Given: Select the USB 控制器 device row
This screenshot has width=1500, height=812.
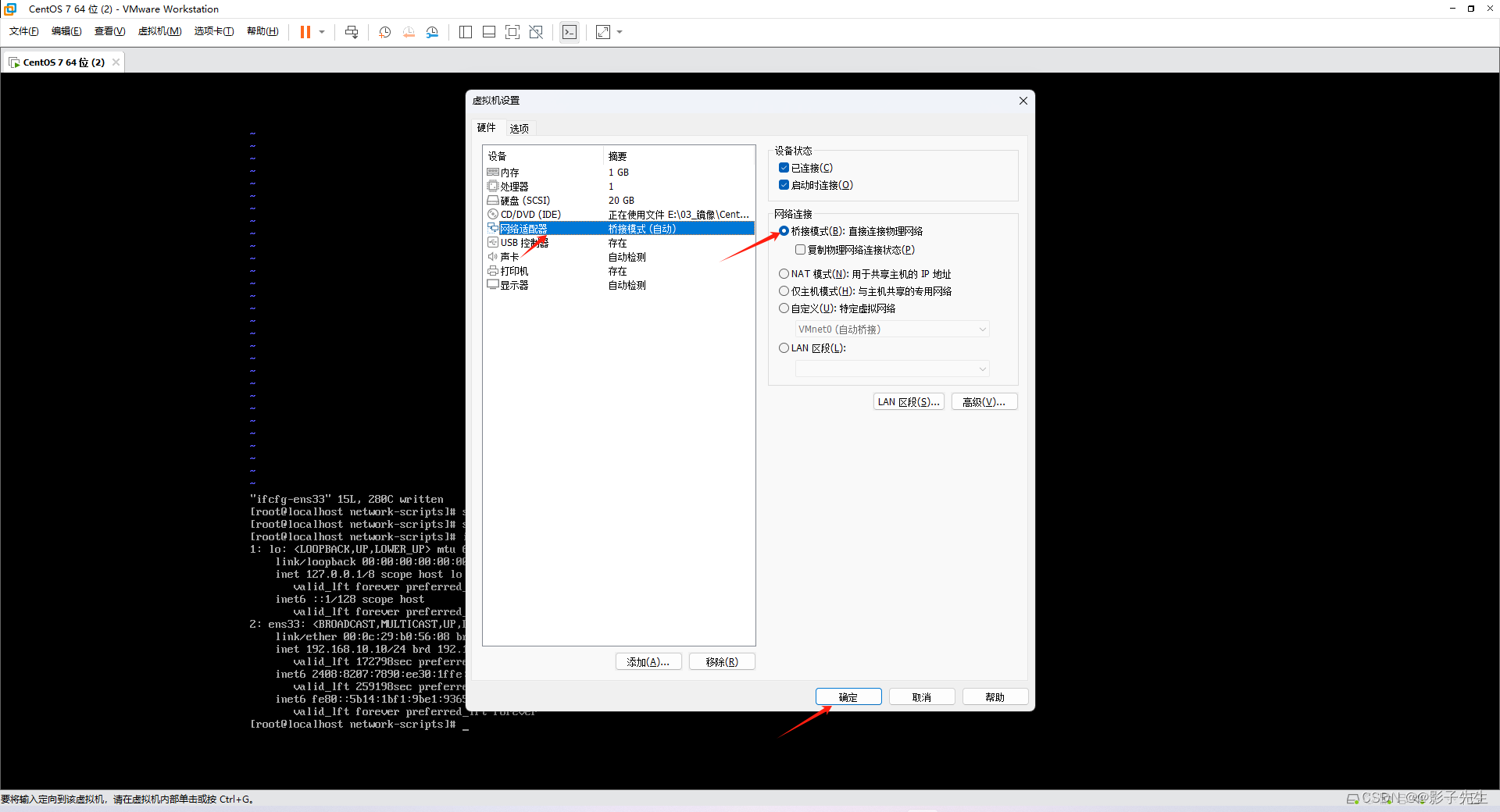Looking at the screenshot, I should (619, 243).
